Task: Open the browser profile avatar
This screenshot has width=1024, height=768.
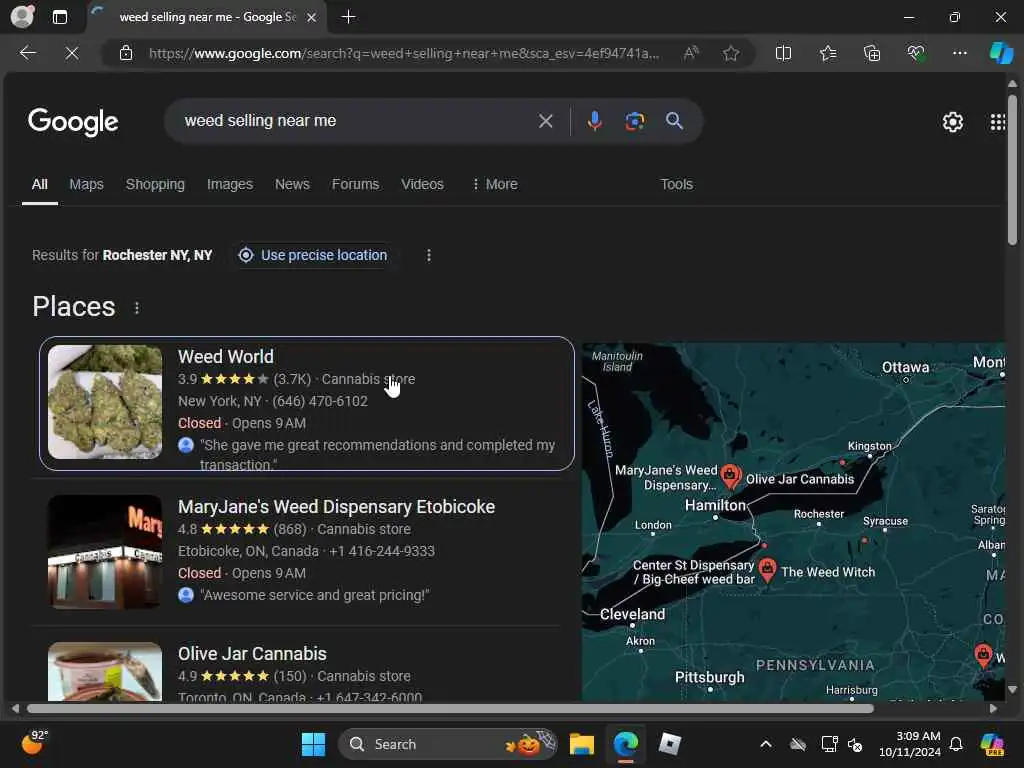Action: 22,16
